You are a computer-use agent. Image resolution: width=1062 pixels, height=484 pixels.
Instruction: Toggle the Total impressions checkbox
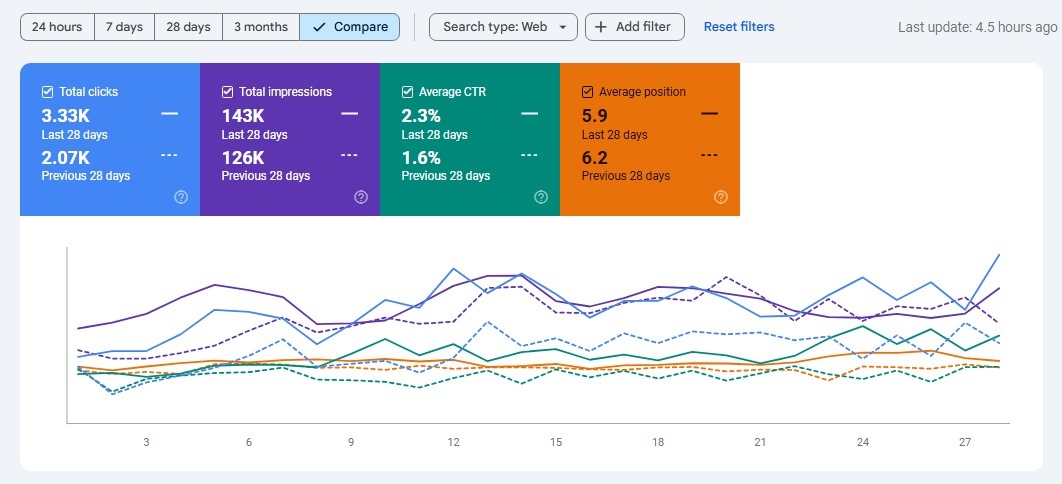[x=228, y=92]
